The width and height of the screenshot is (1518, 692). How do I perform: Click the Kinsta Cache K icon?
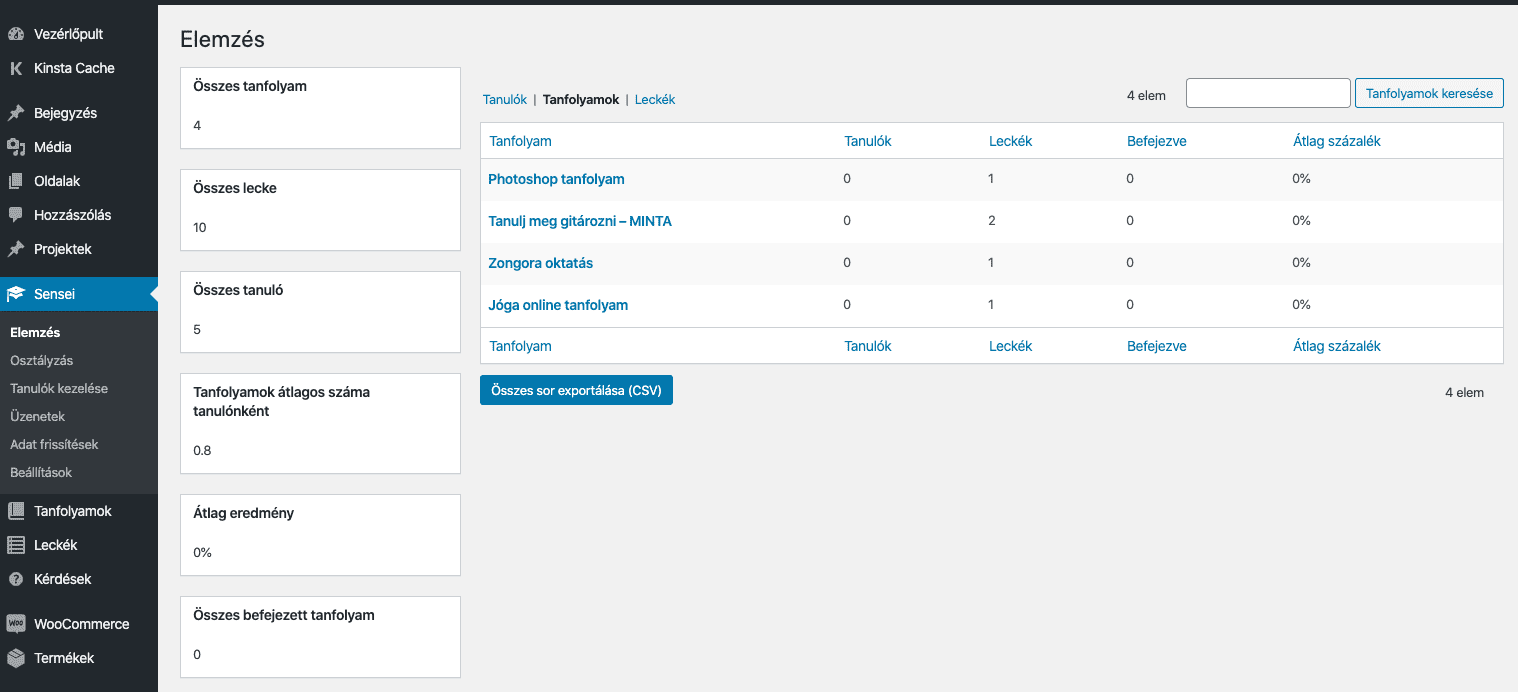pyautogui.click(x=16, y=68)
